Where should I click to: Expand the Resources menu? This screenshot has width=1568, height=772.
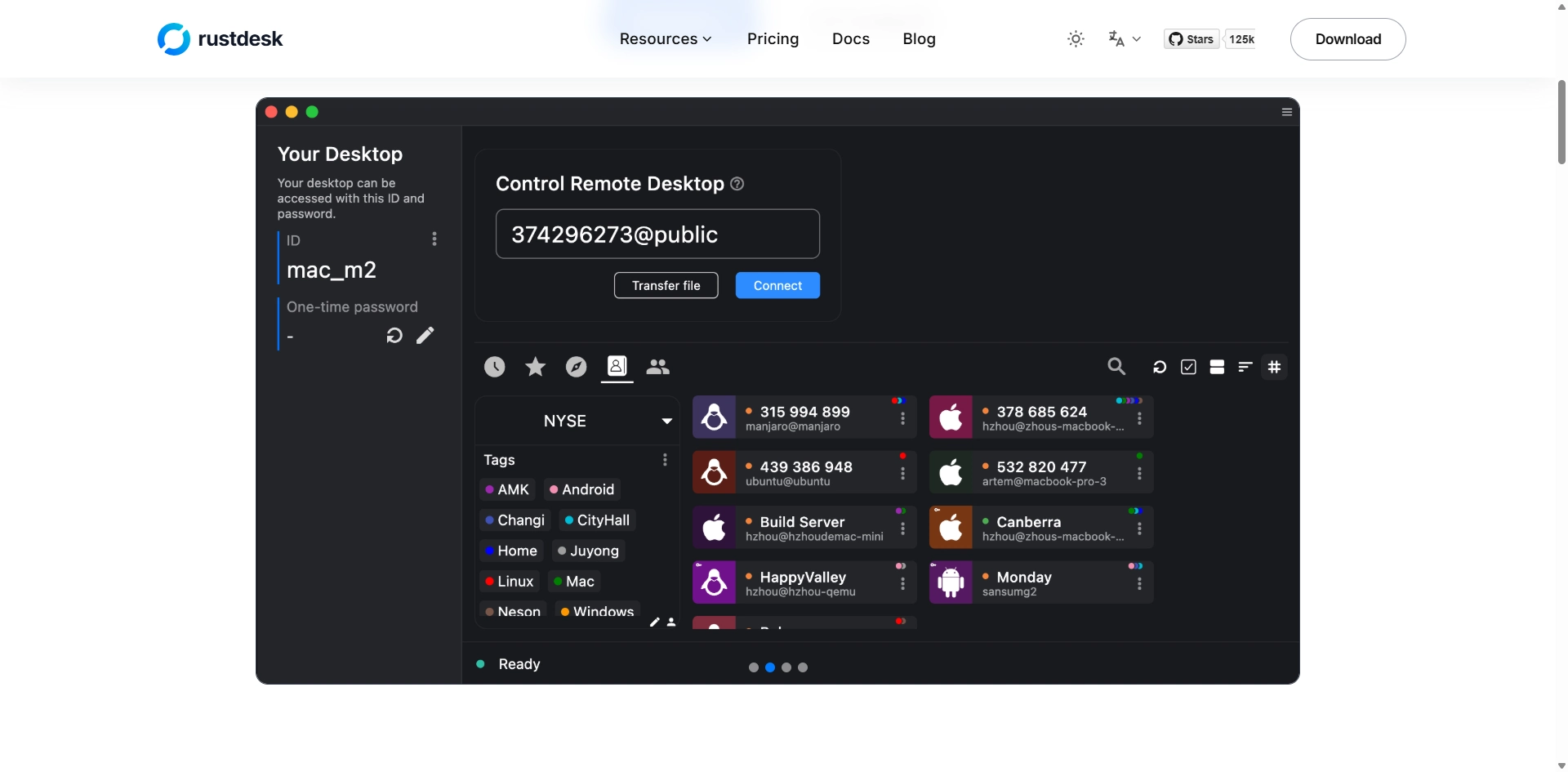click(x=666, y=38)
